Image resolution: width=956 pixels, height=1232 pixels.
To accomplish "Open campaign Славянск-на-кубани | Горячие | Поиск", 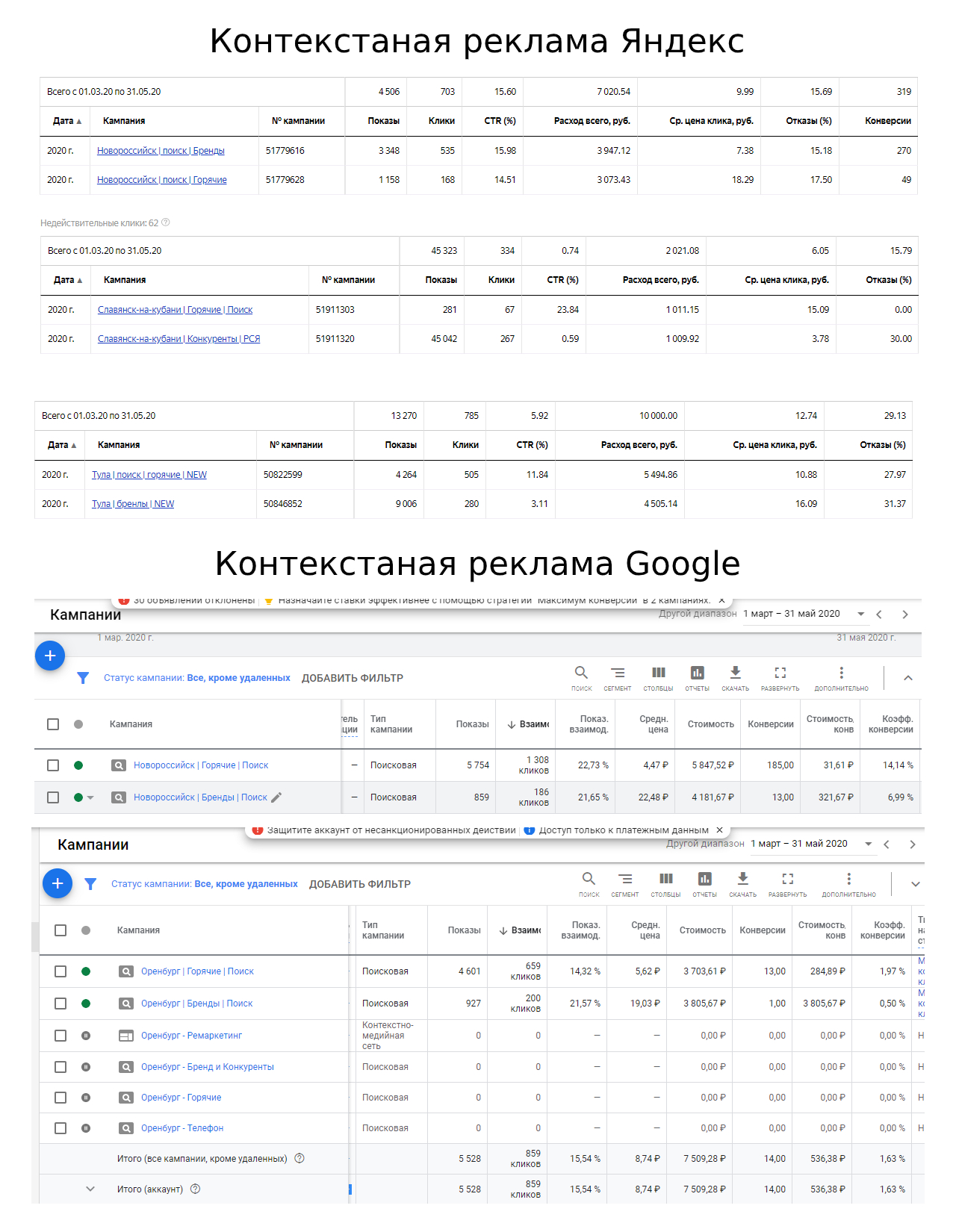I will coord(176,310).
